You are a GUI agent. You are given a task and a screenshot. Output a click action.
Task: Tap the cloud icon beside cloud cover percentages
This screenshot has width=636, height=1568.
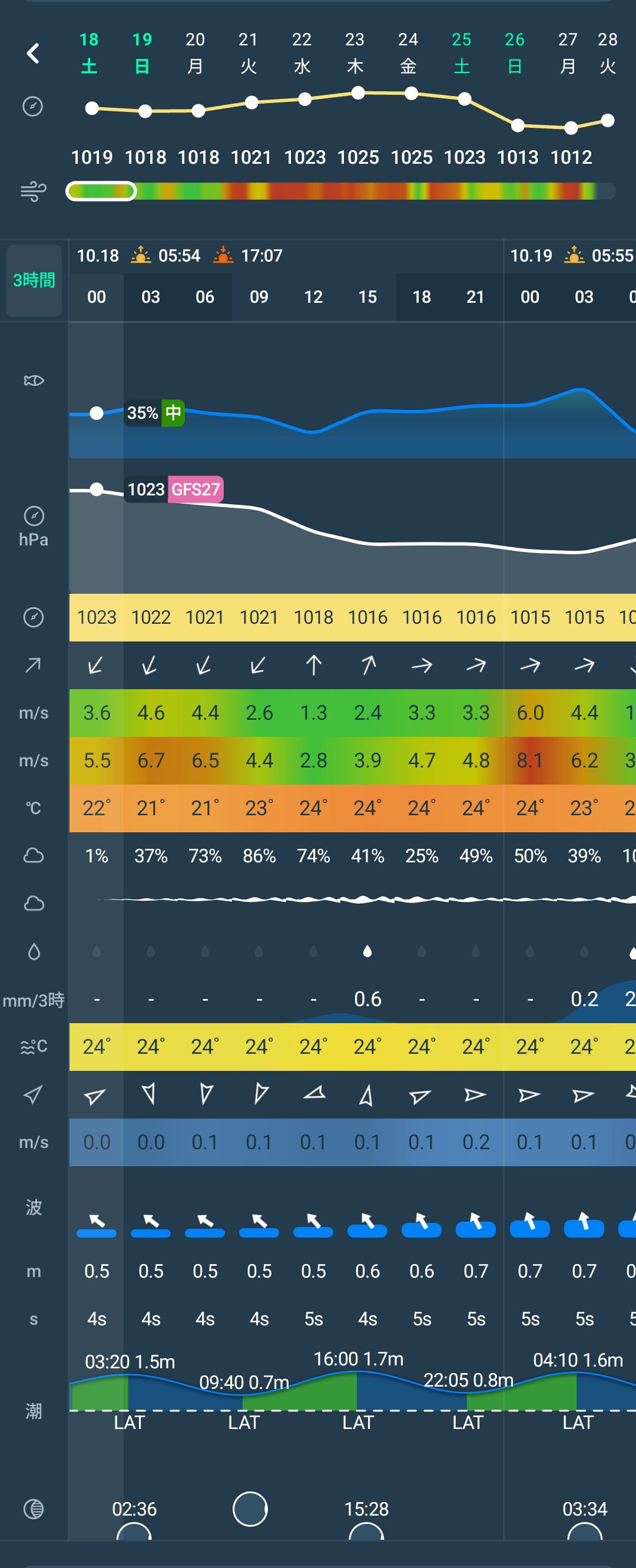(34, 855)
